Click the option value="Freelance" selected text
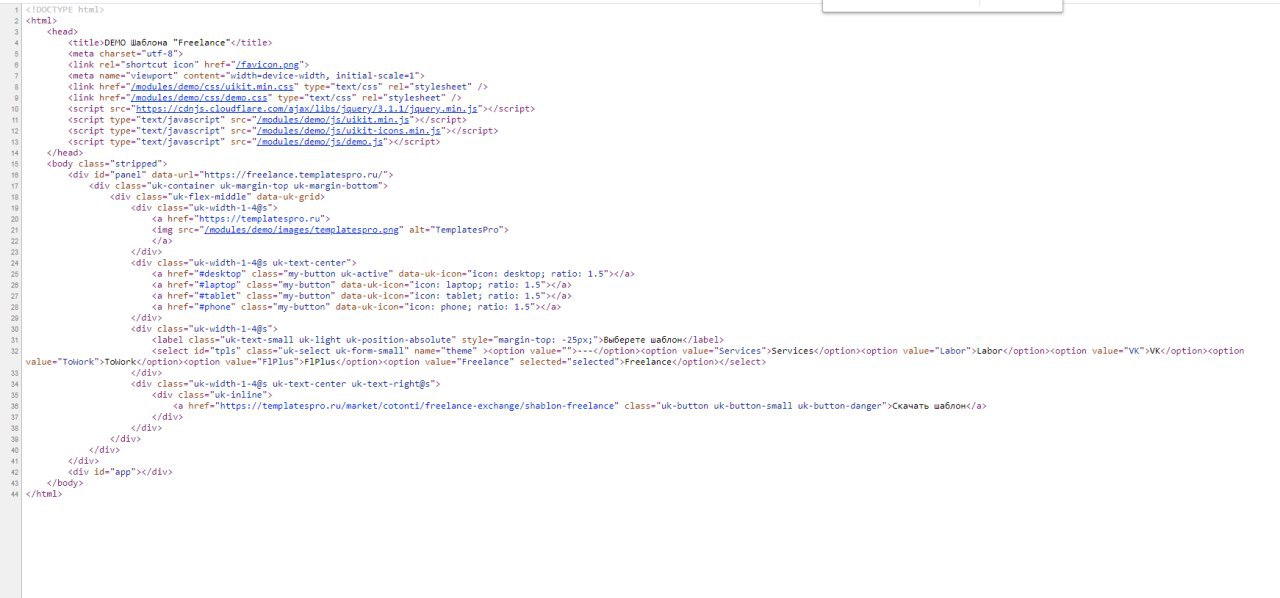Screen dimensions: 1280x598 point(501,361)
